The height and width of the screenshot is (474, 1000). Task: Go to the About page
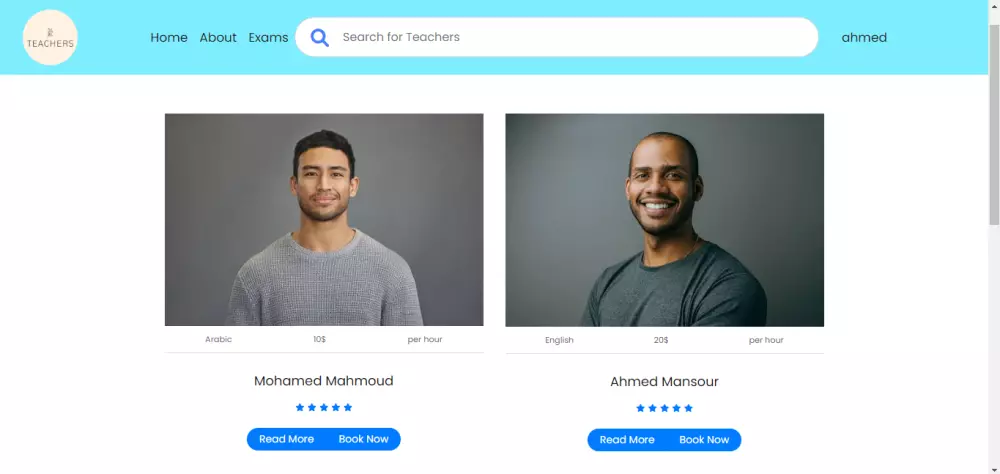tap(218, 38)
